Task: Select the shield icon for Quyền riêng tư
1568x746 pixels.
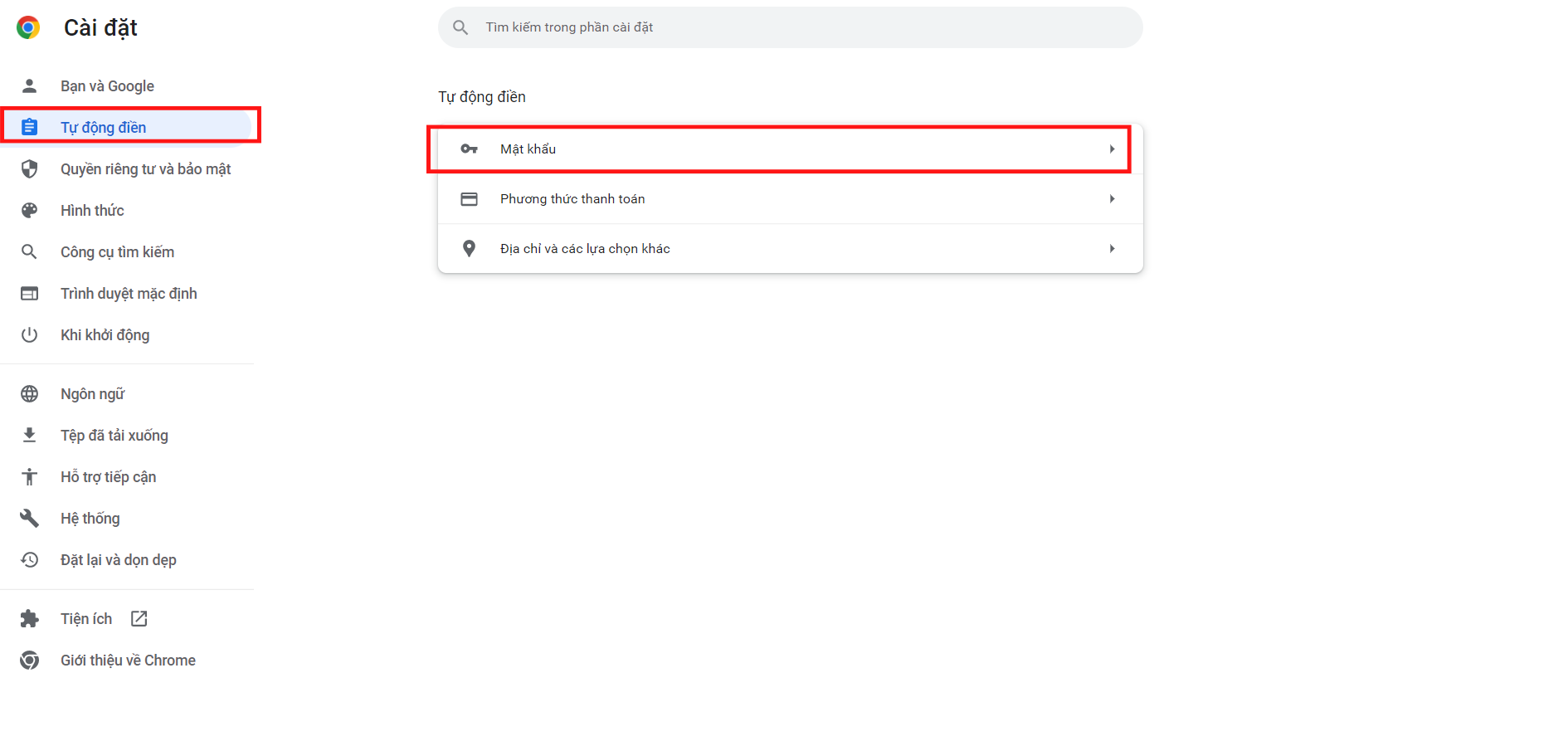Action: click(29, 168)
